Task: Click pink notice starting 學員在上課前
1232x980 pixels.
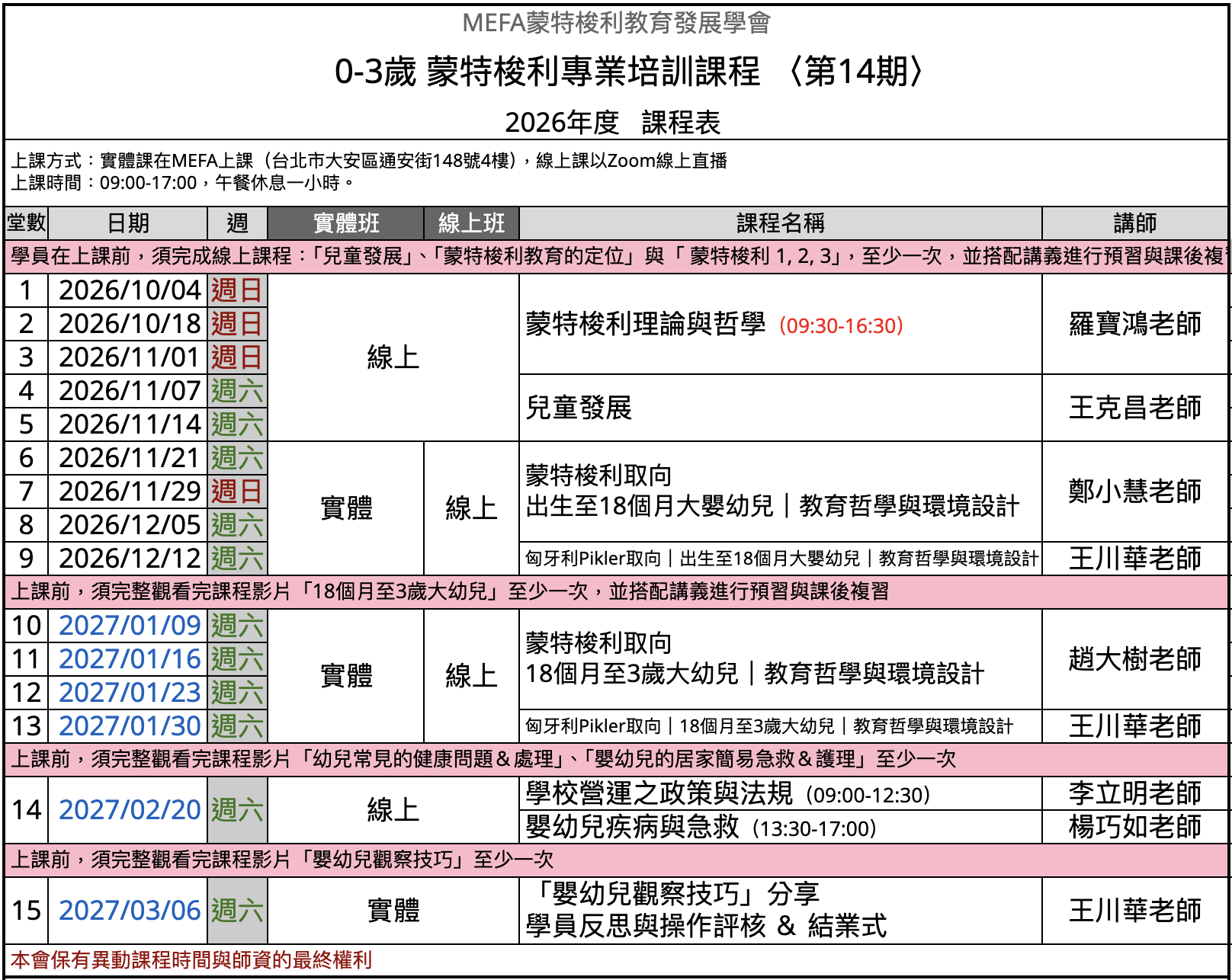Action: [616, 256]
